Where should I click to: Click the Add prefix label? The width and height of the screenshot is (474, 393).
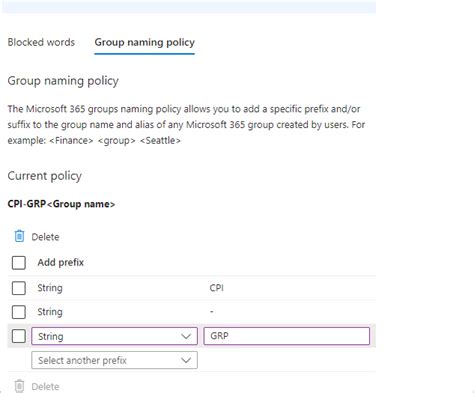point(60,263)
